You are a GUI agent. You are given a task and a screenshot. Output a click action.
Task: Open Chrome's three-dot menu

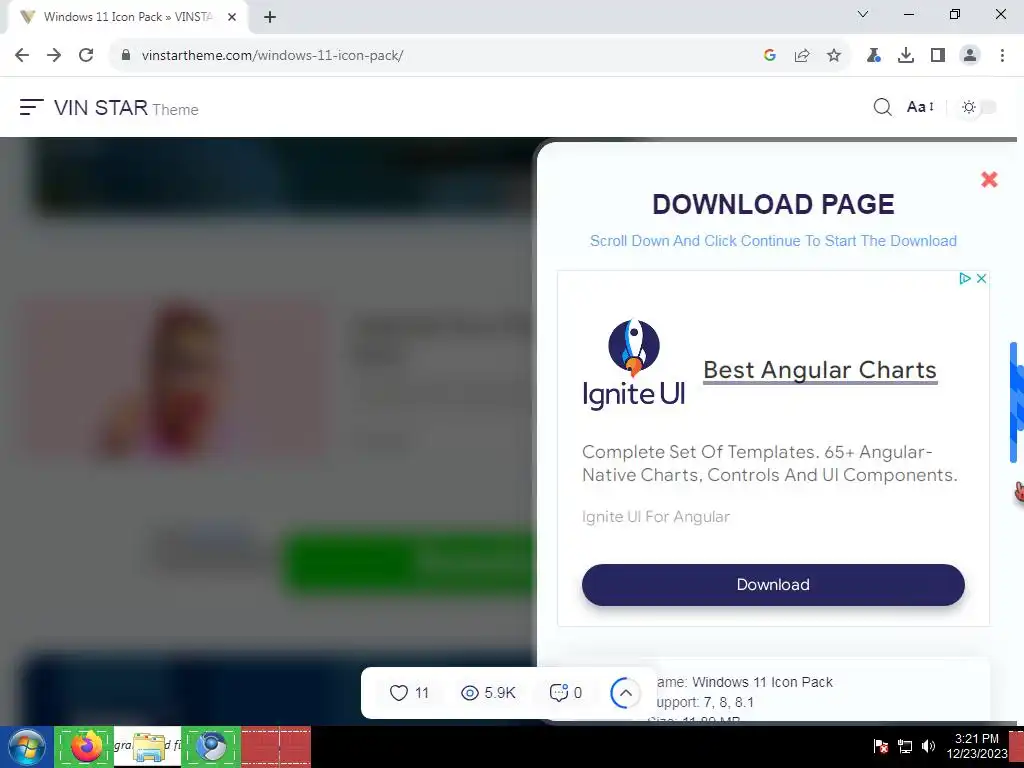tap(1002, 56)
